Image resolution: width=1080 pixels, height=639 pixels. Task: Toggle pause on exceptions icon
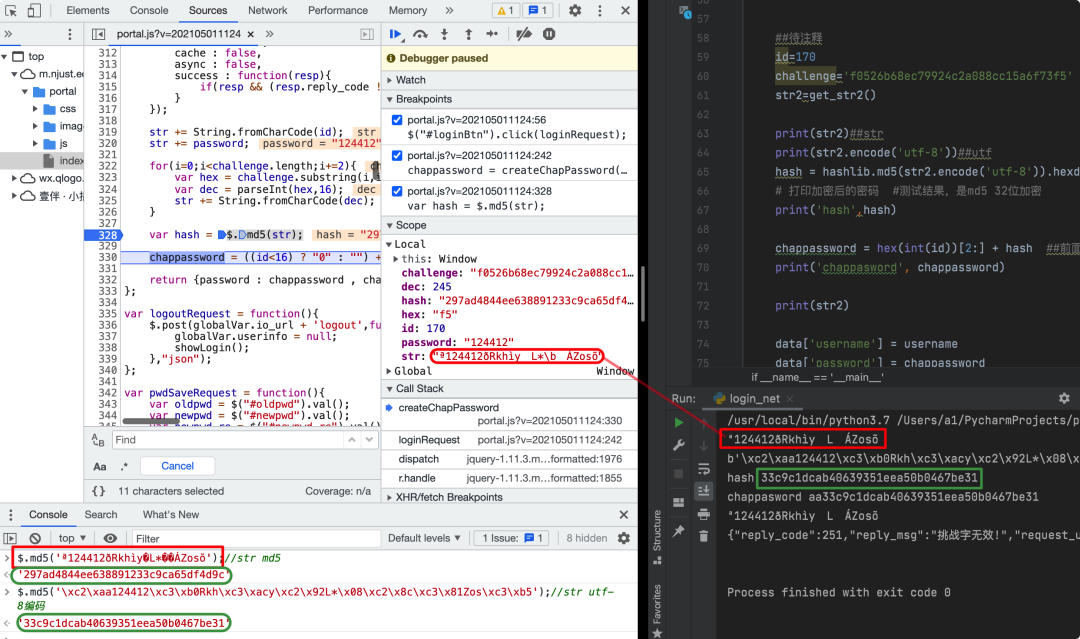[549, 34]
